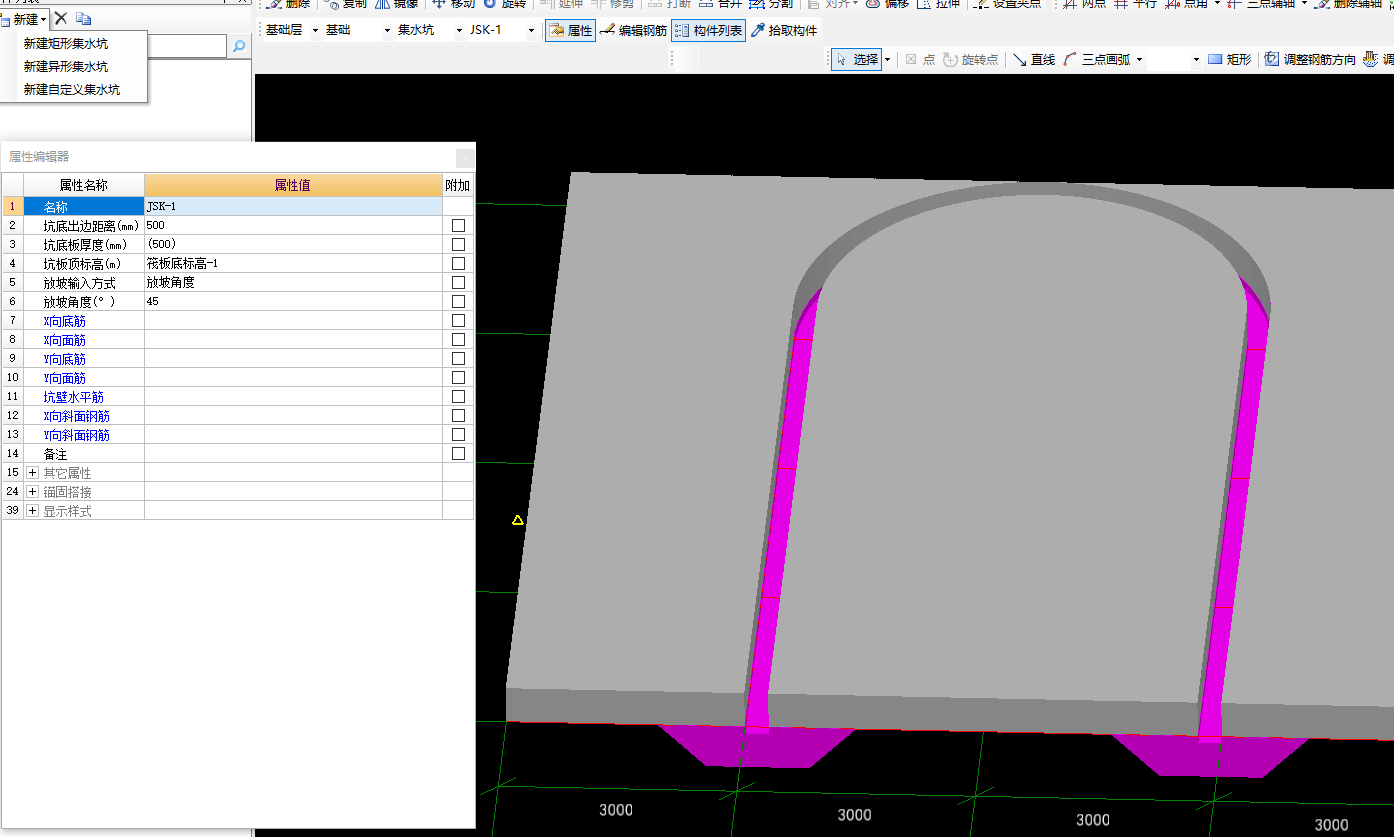Tick the 附加 checkbox for Y向底筋
The height and width of the screenshot is (837, 1394).
coord(458,359)
